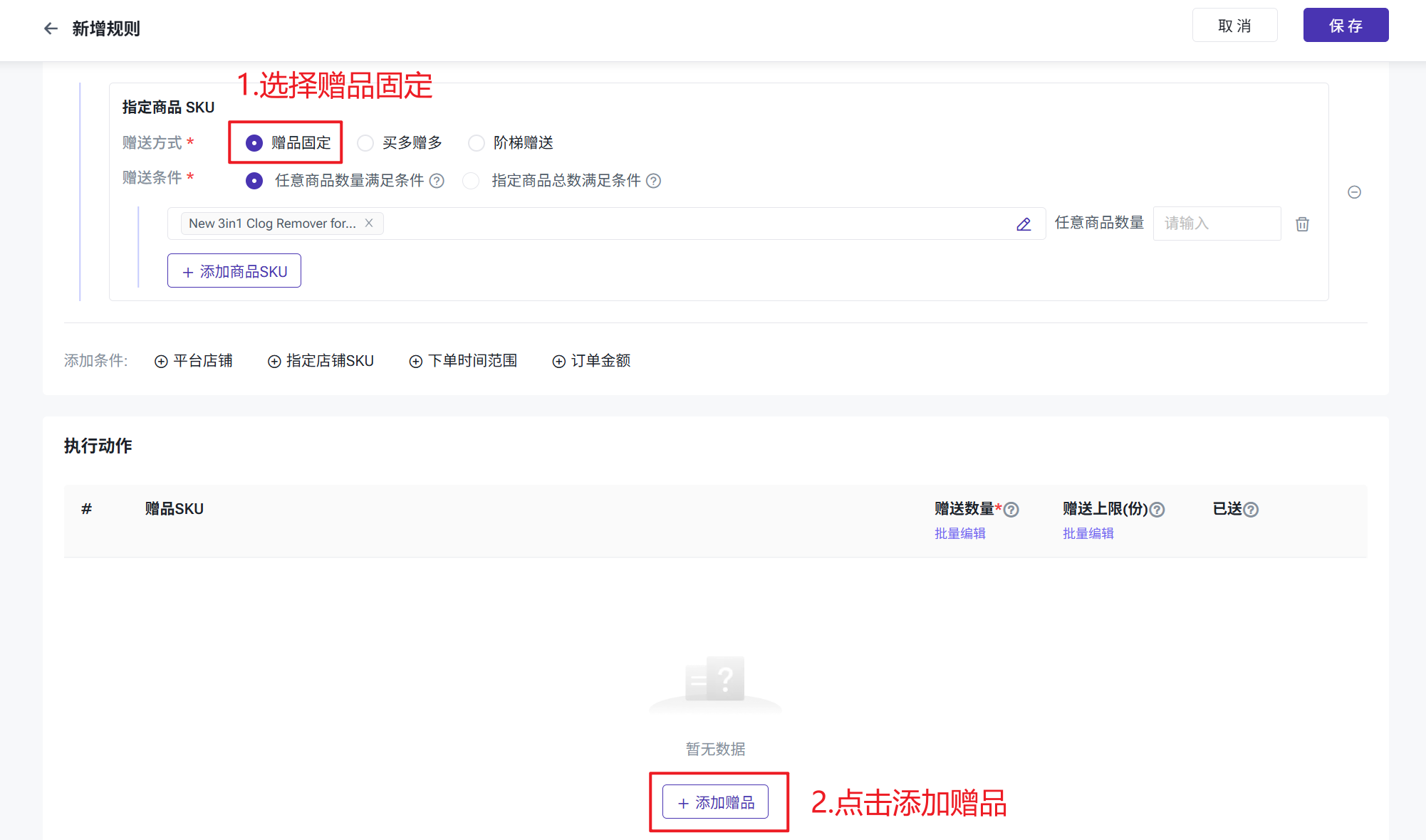Collapse condition block with circled minus icon
Viewport: 1426px width, 840px height.
coord(1354,192)
